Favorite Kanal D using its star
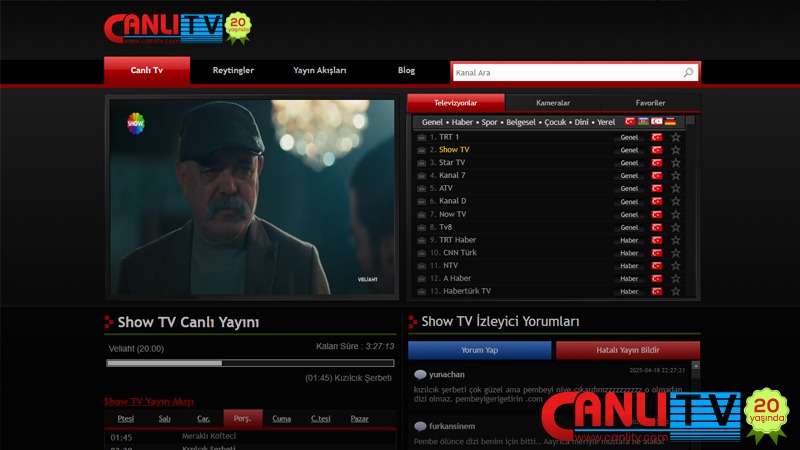This screenshot has height=450, width=800. coord(676,201)
